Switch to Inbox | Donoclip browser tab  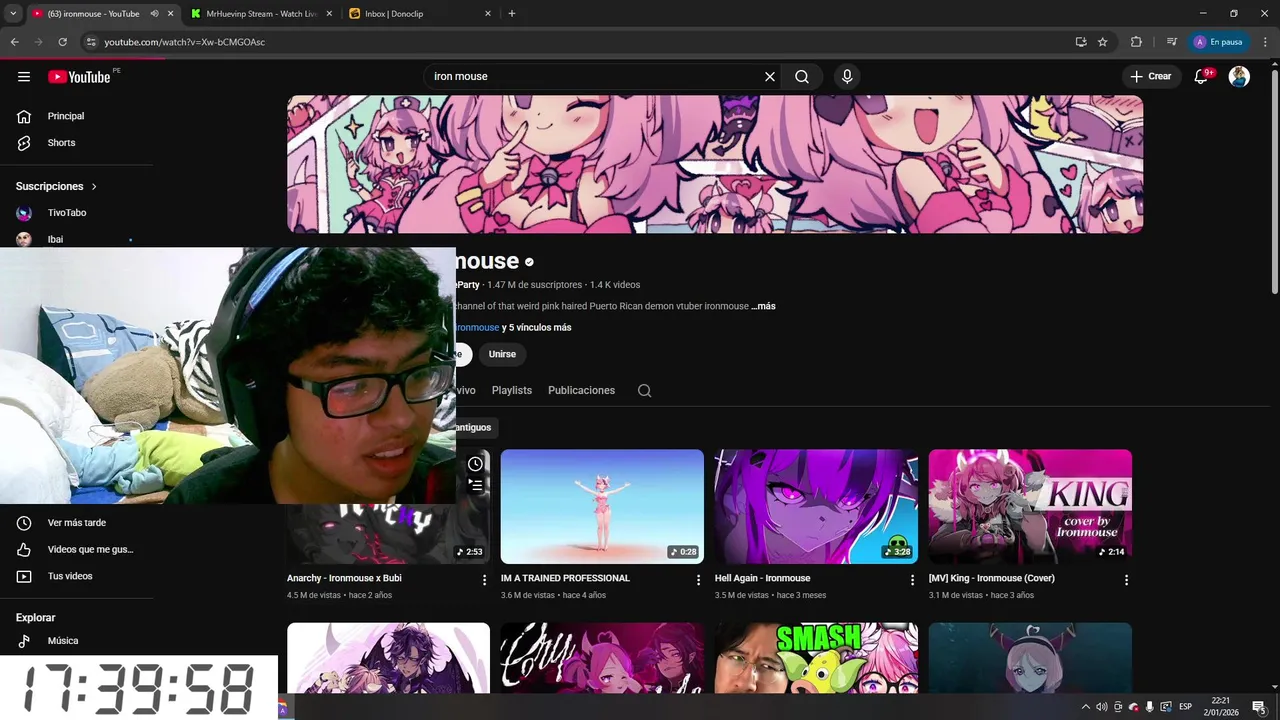421,14
